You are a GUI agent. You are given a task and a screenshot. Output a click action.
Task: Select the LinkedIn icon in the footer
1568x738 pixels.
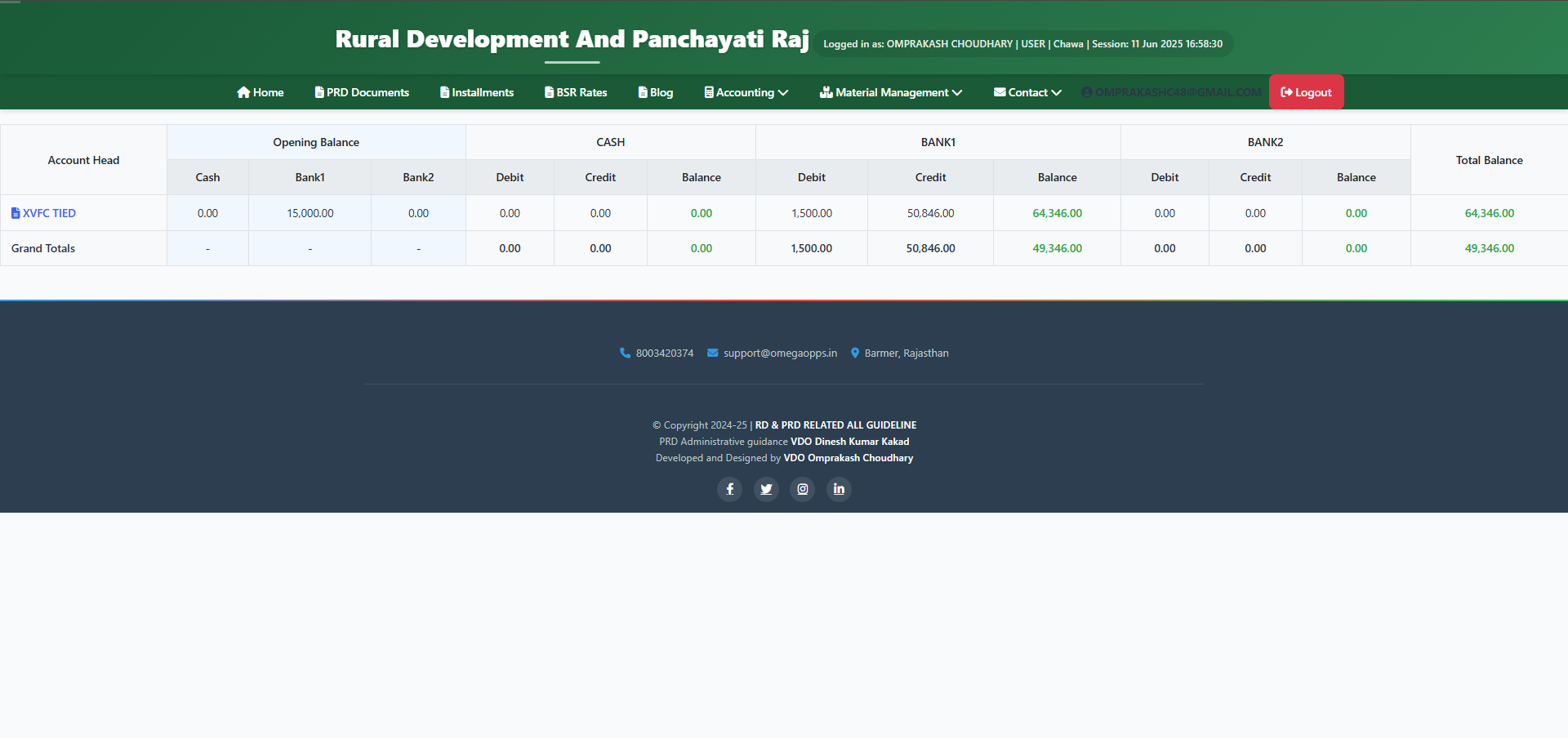pyautogui.click(x=838, y=489)
